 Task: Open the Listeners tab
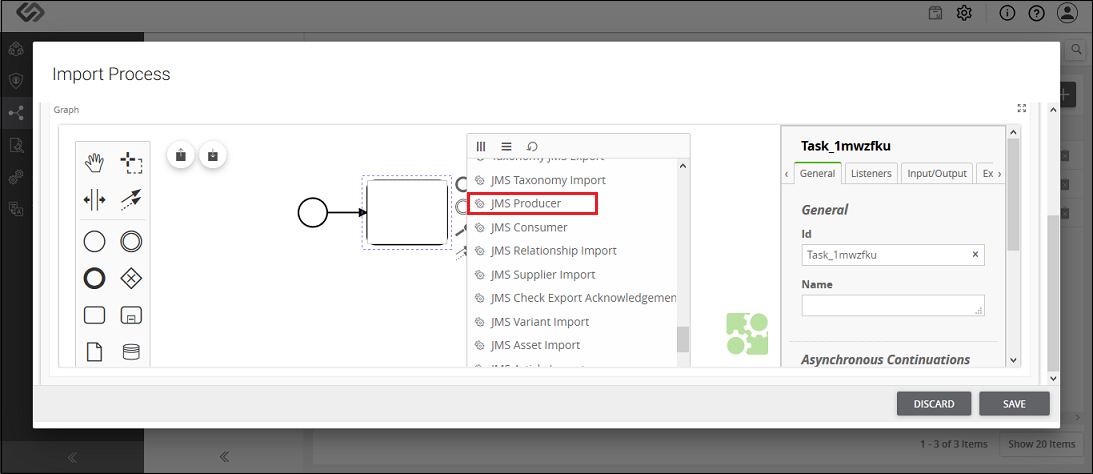pos(871,174)
